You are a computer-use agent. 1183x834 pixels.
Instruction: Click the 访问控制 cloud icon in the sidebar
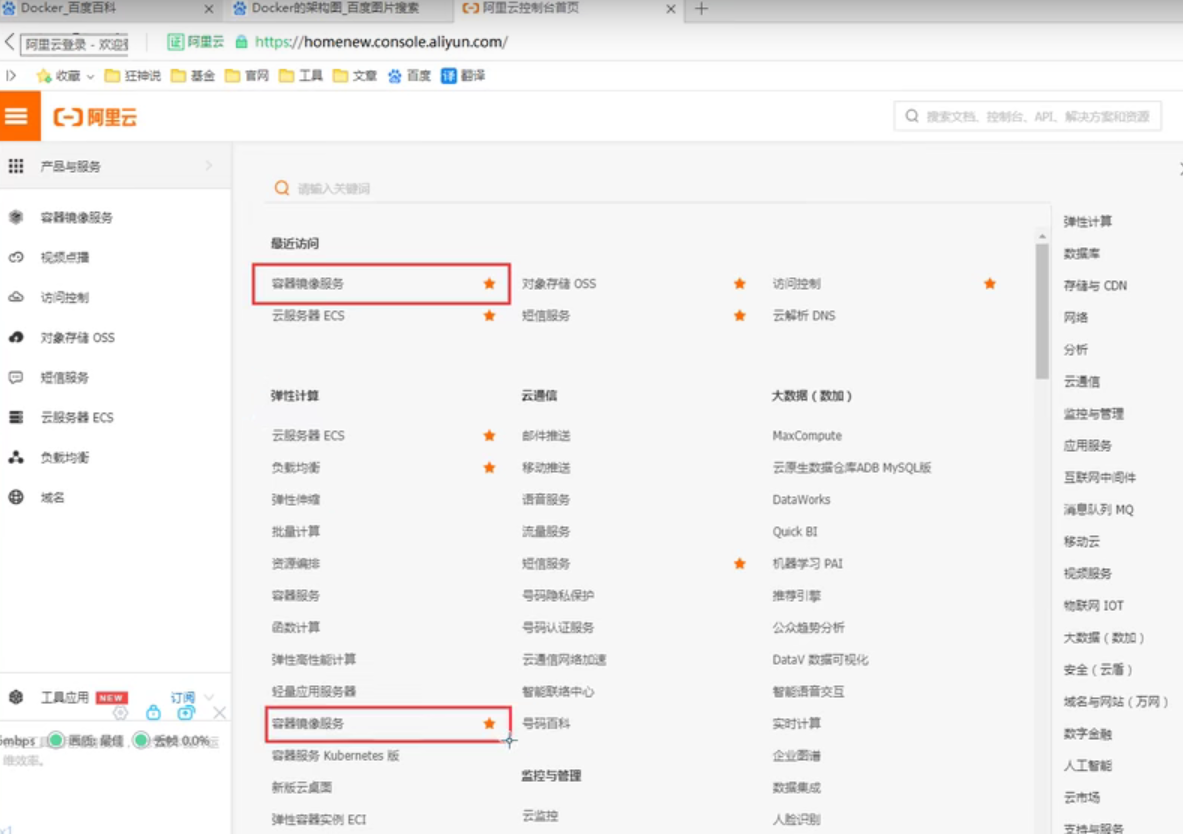pyautogui.click(x=16, y=297)
